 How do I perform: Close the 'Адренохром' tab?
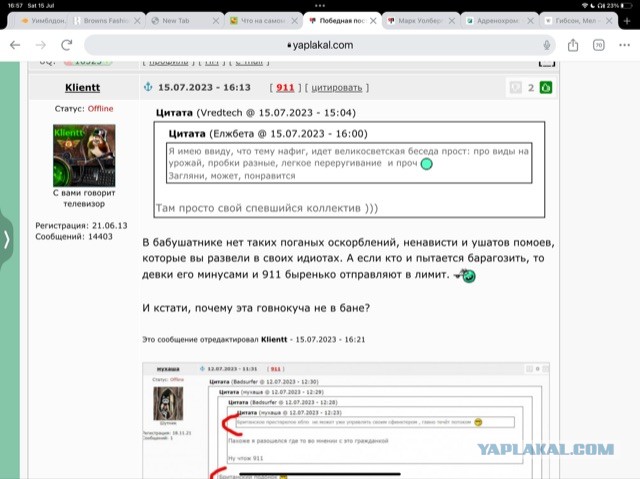click(x=530, y=21)
